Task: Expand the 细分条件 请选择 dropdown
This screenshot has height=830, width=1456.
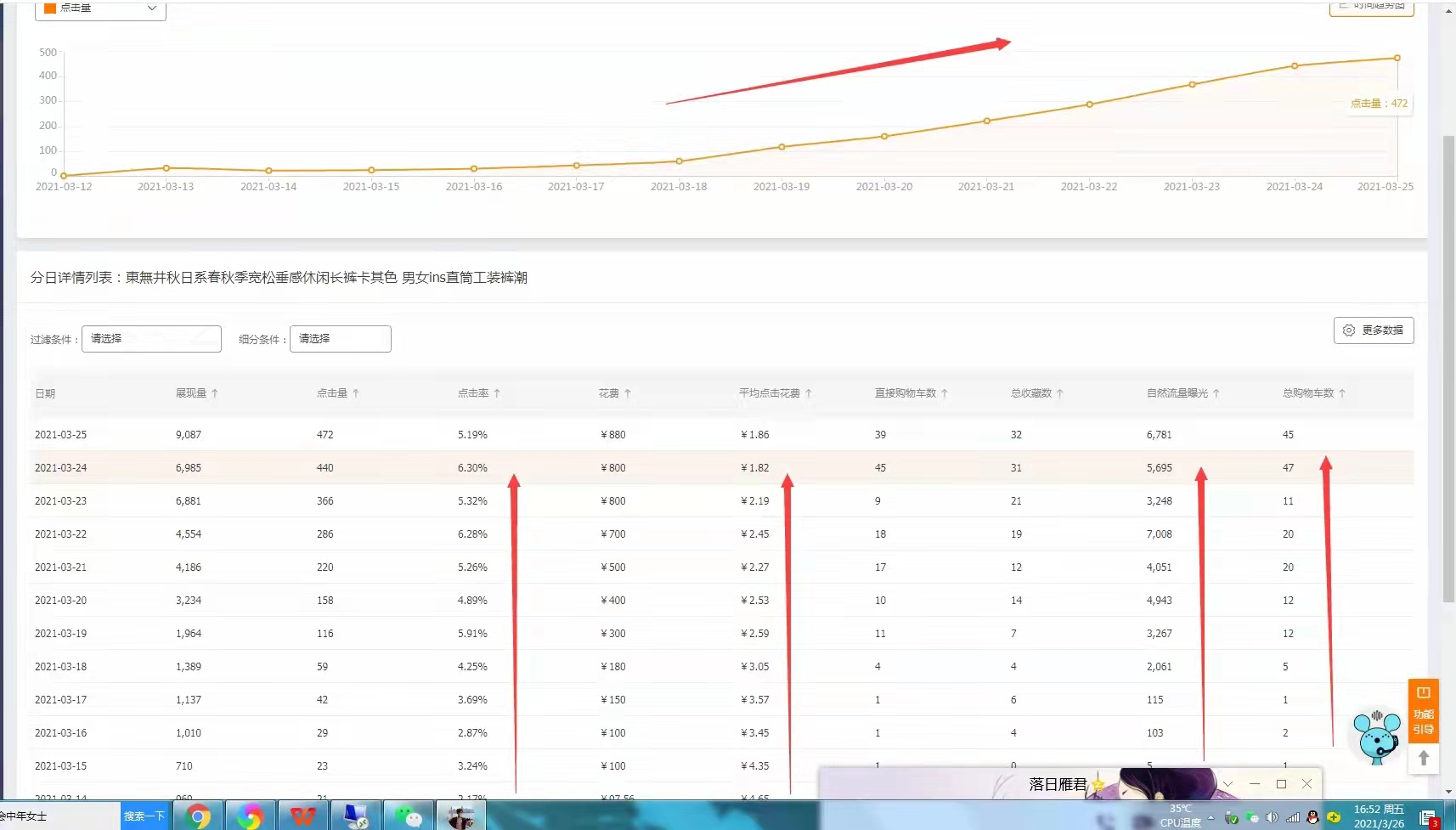Action: (x=340, y=339)
